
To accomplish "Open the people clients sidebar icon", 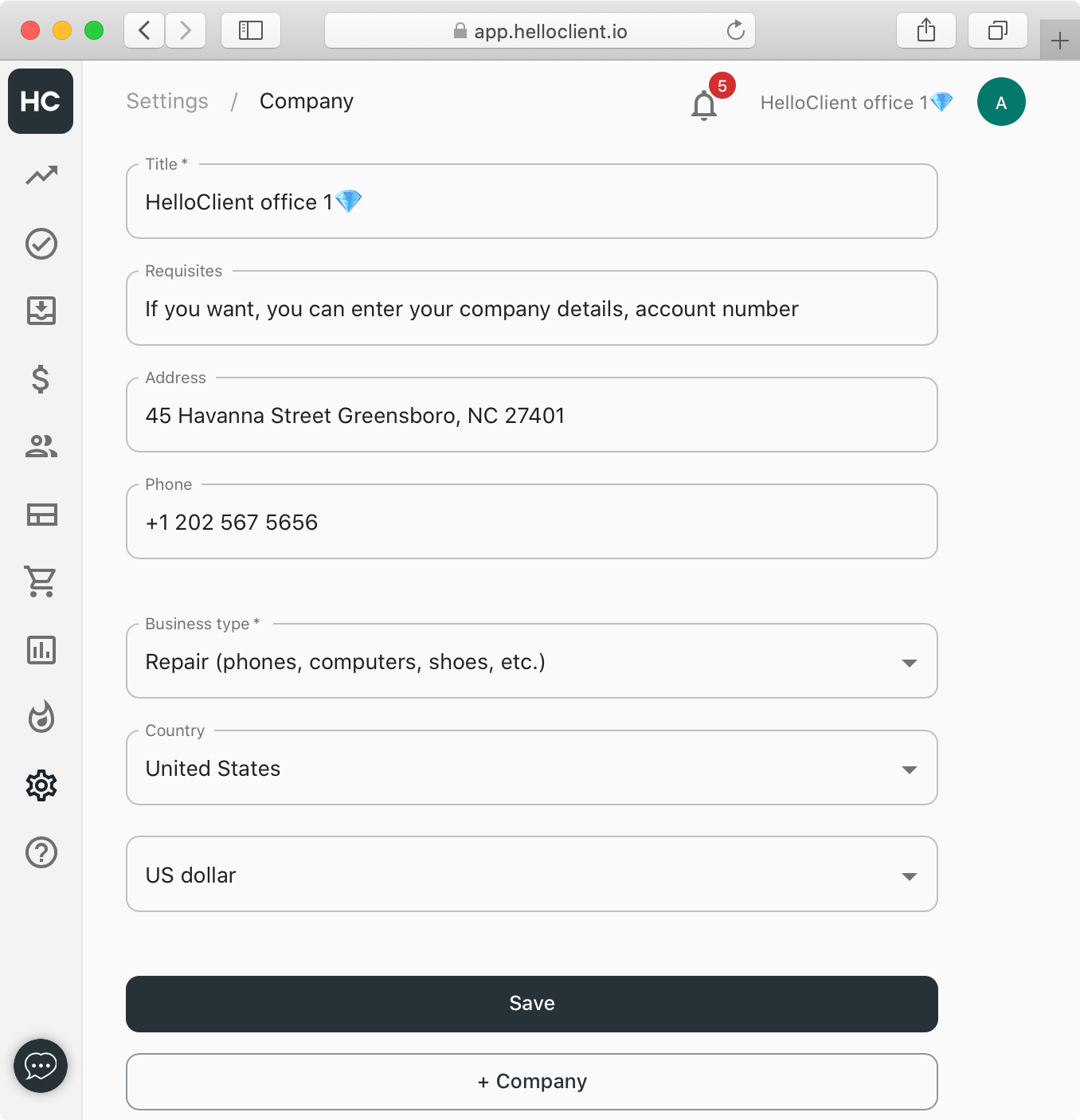I will coord(41,446).
